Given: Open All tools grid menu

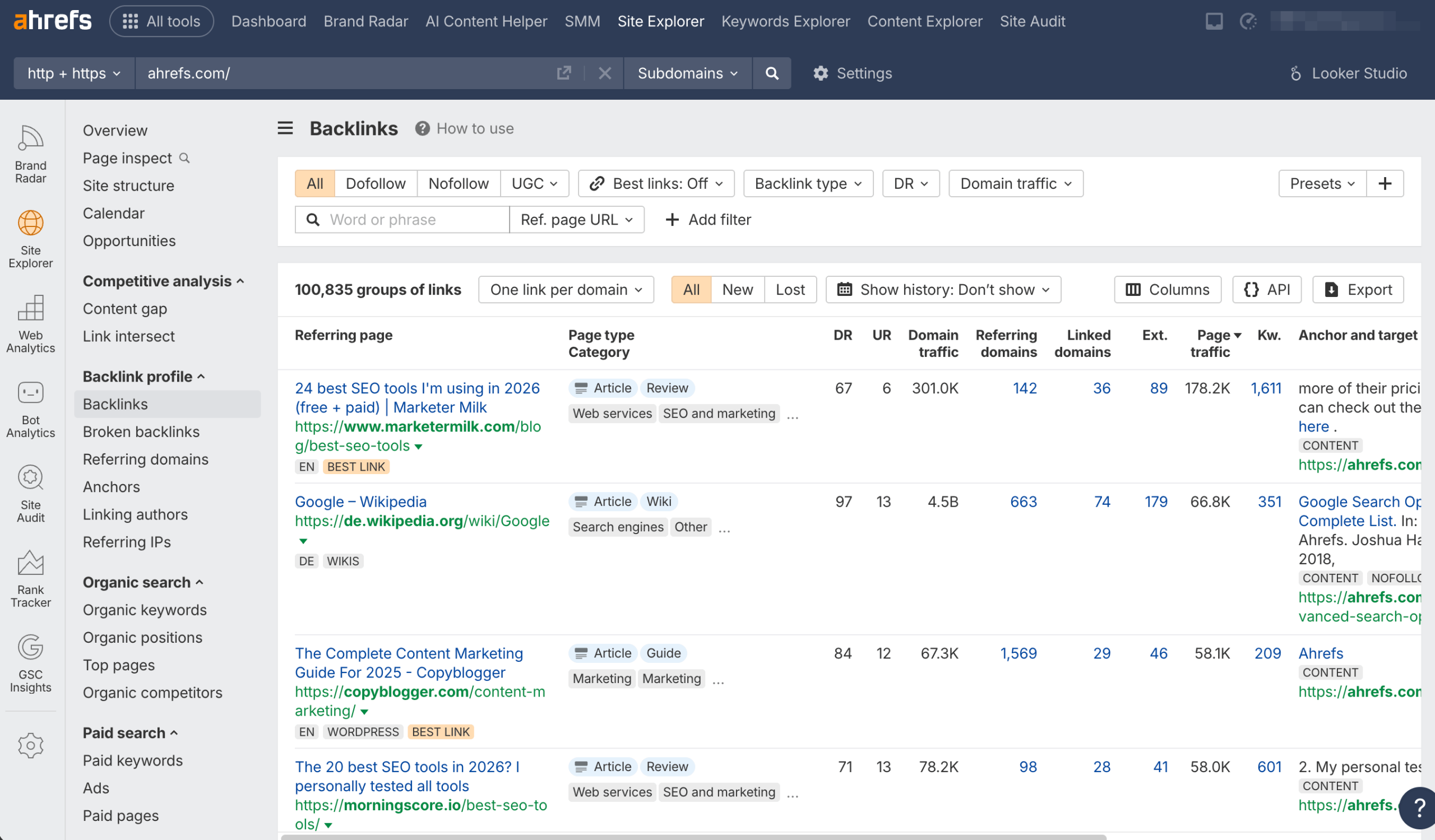Looking at the screenshot, I should (x=162, y=21).
